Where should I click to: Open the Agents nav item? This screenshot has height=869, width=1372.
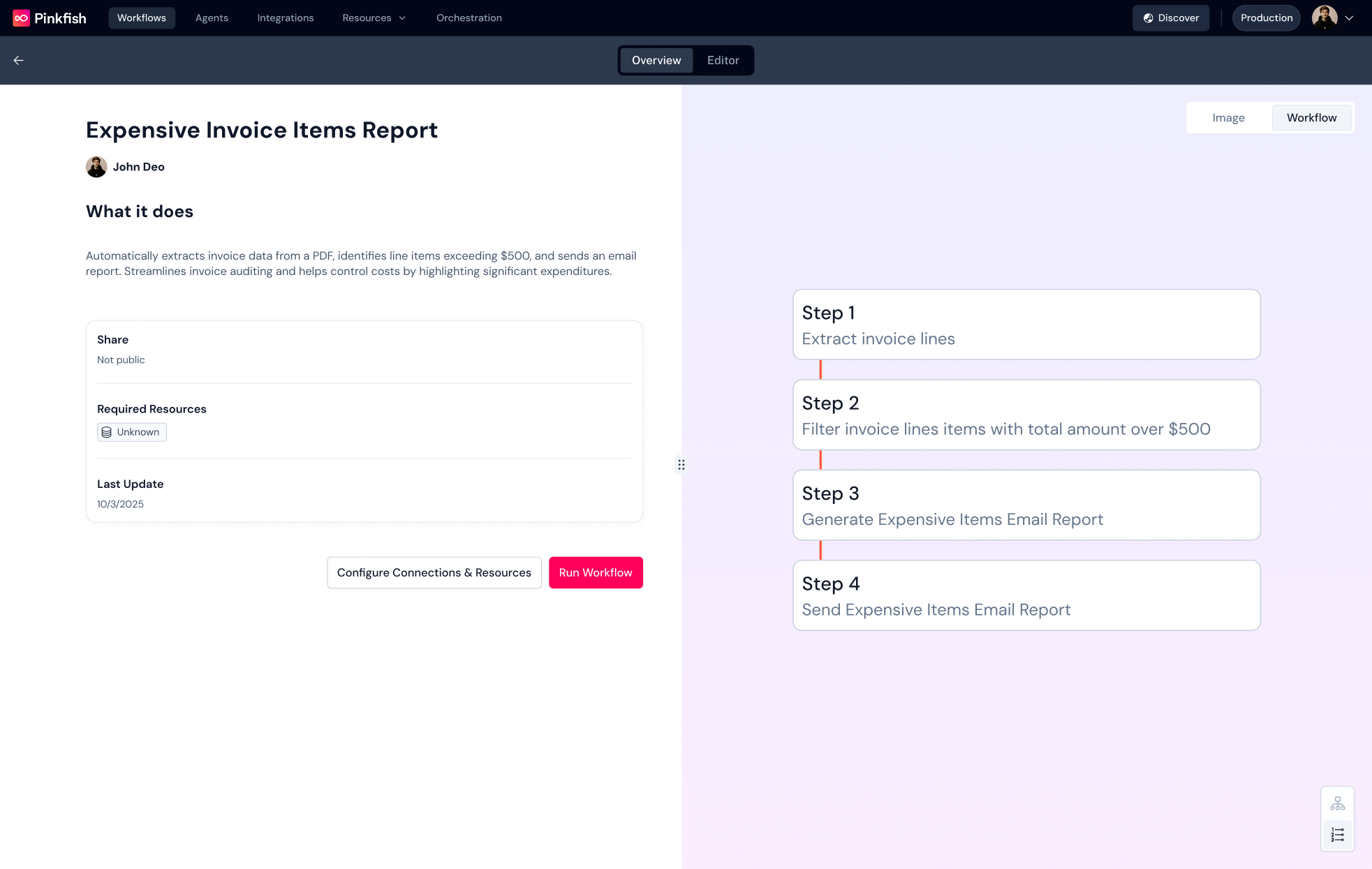click(x=212, y=18)
